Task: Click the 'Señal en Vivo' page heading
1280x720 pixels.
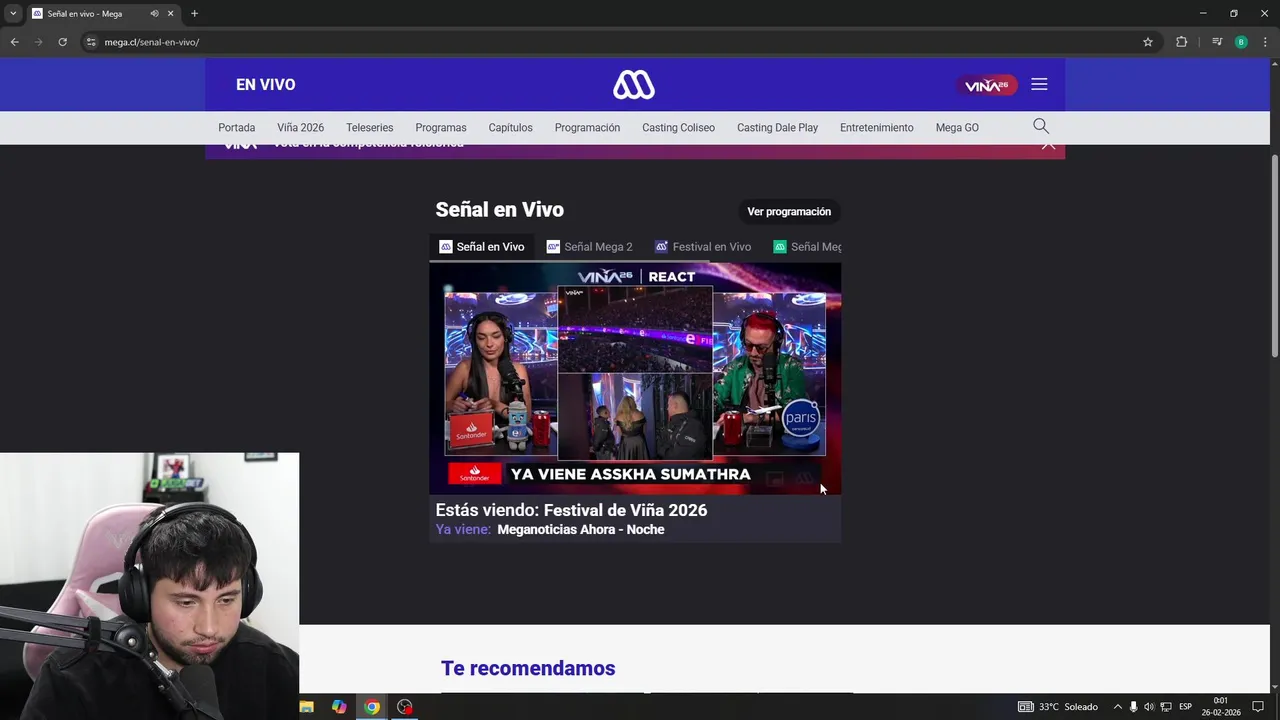Action: tap(499, 210)
